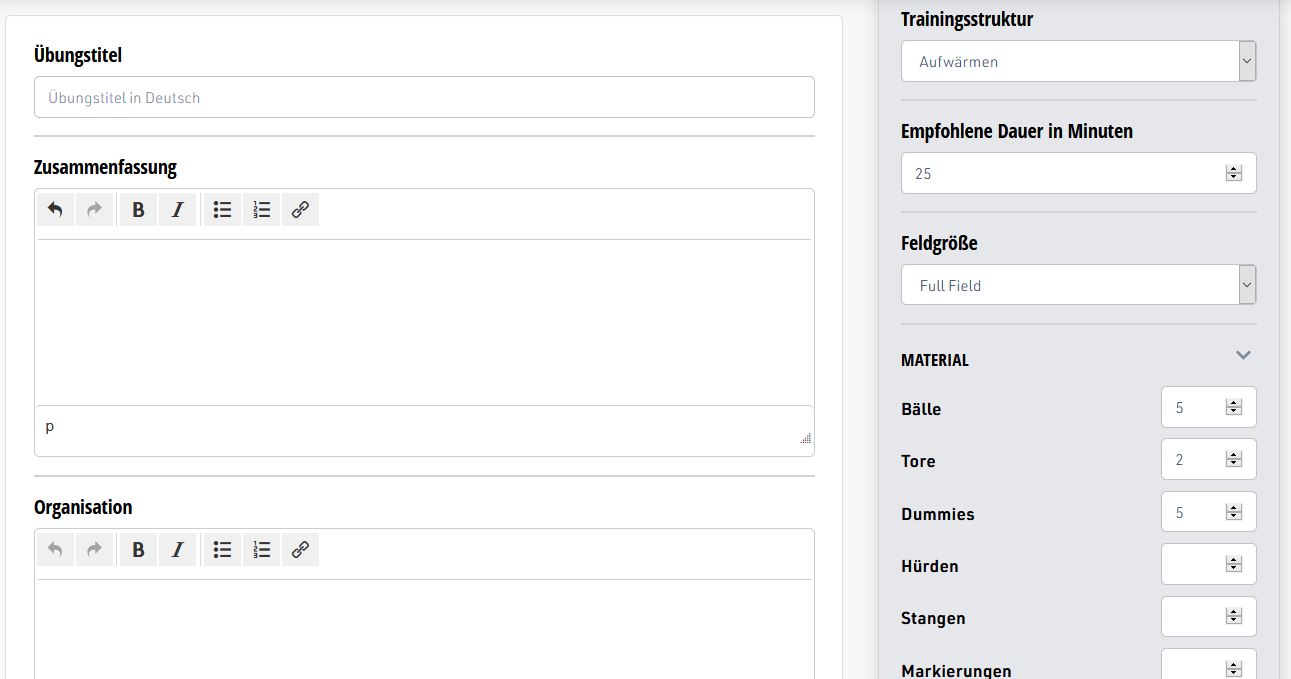
Task: Click the Empfohlene Dauer spinner arrows
Action: pos(1234,173)
